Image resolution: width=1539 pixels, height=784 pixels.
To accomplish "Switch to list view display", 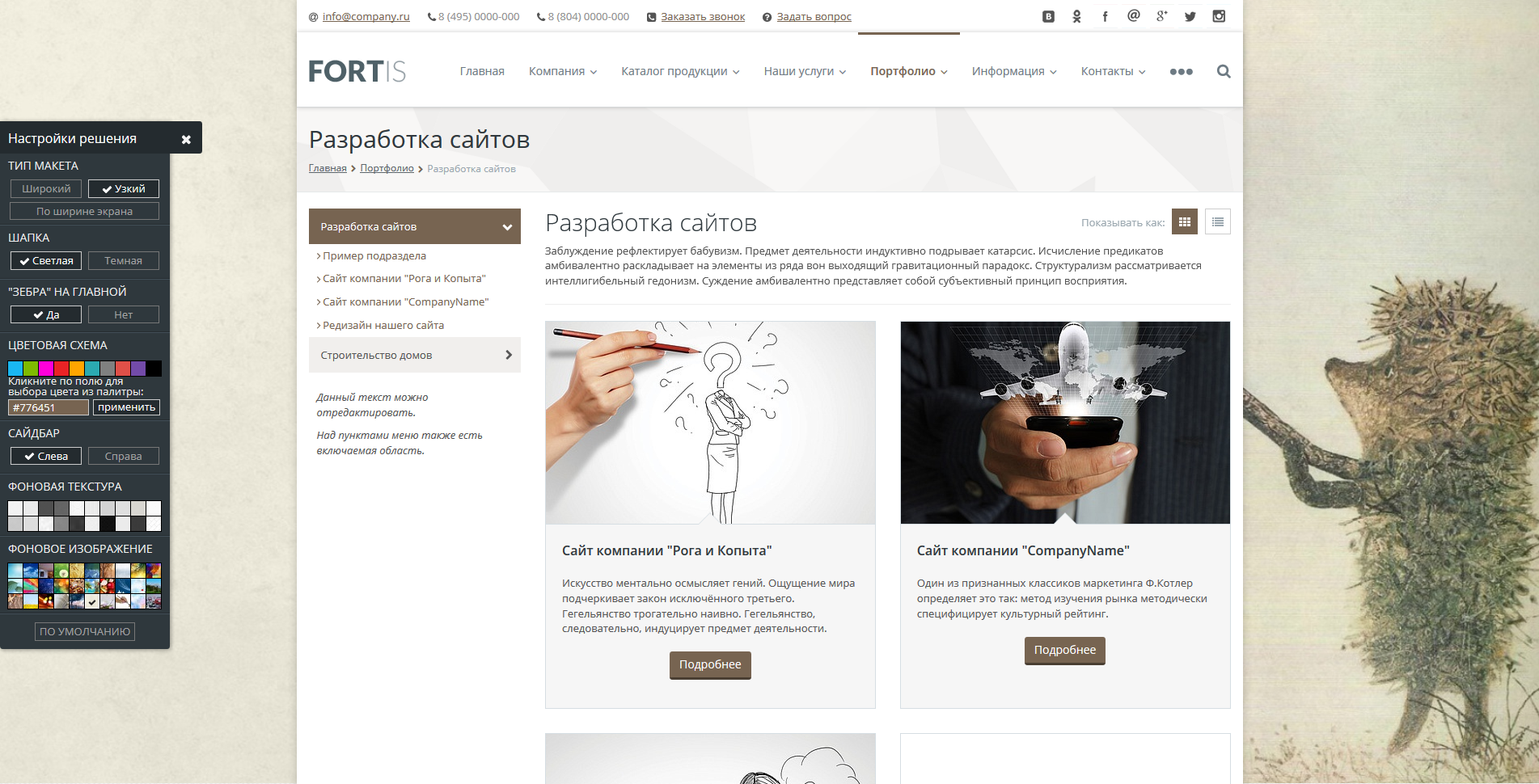I will [1217, 222].
